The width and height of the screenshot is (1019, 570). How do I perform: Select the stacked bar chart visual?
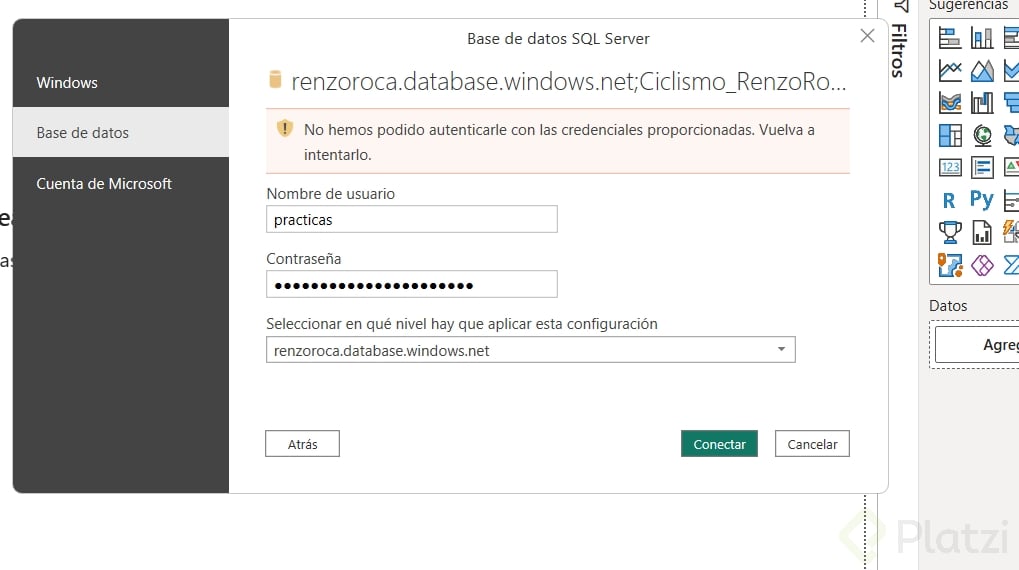tap(949, 38)
